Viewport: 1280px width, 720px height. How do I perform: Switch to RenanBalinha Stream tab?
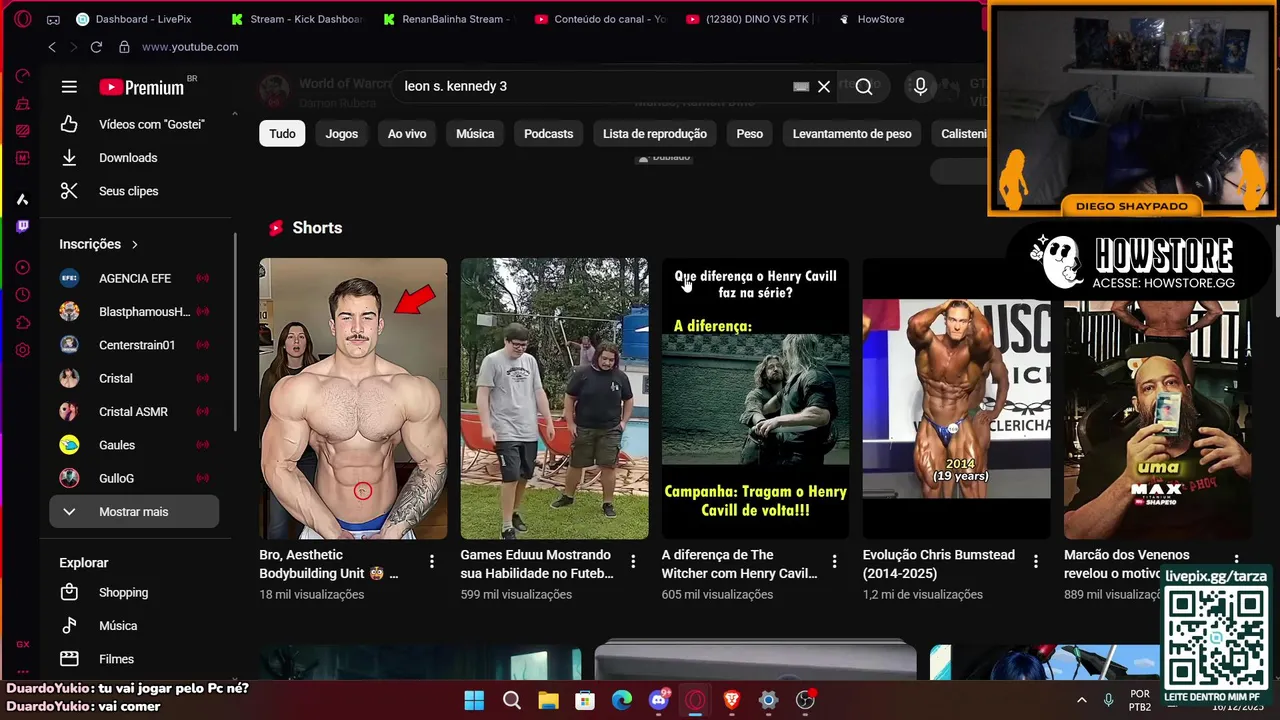[450, 19]
